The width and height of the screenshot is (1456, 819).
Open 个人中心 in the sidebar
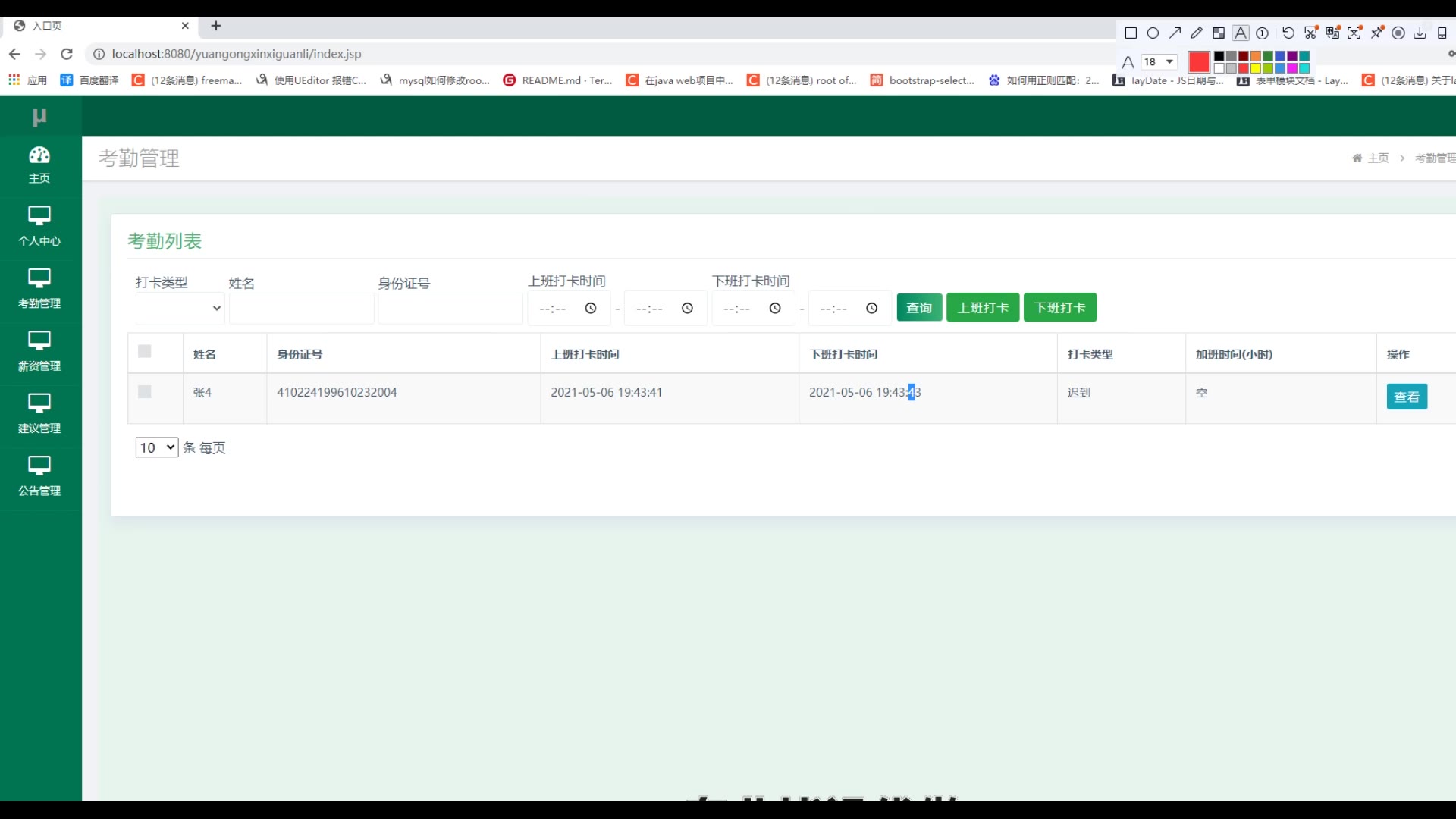pyautogui.click(x=39, y=227)
